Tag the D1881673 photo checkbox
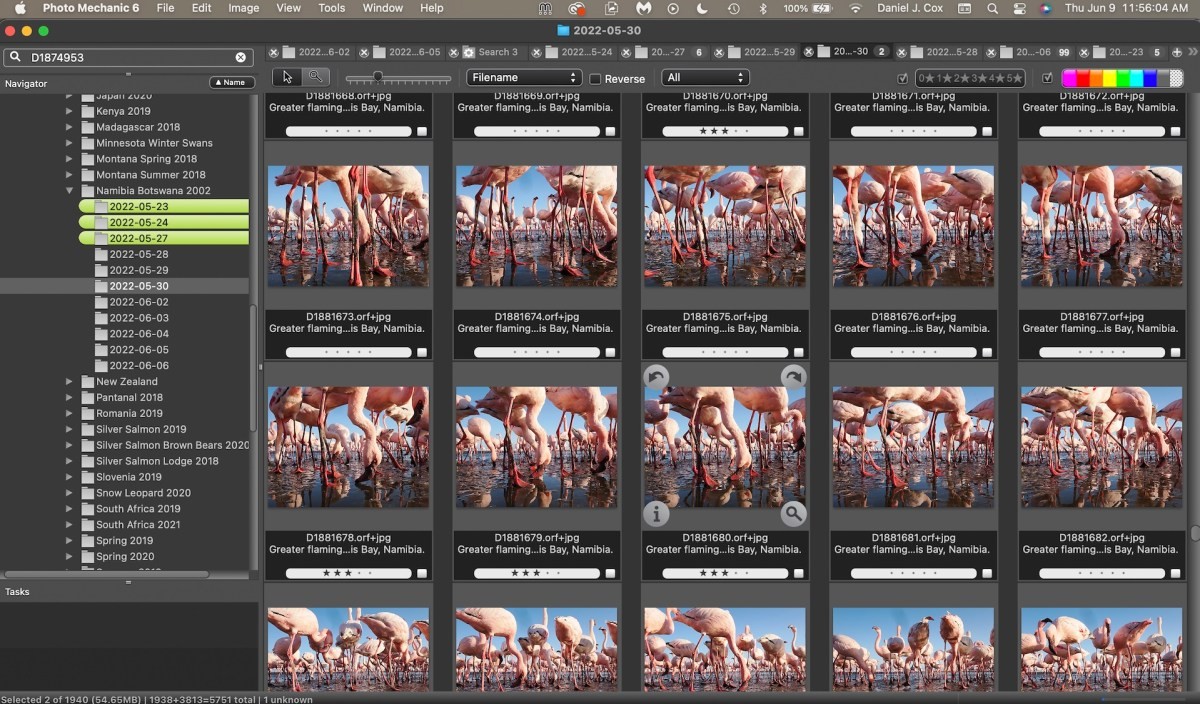The width and height of the screenshot is (1200, 704). click(422, 353)
